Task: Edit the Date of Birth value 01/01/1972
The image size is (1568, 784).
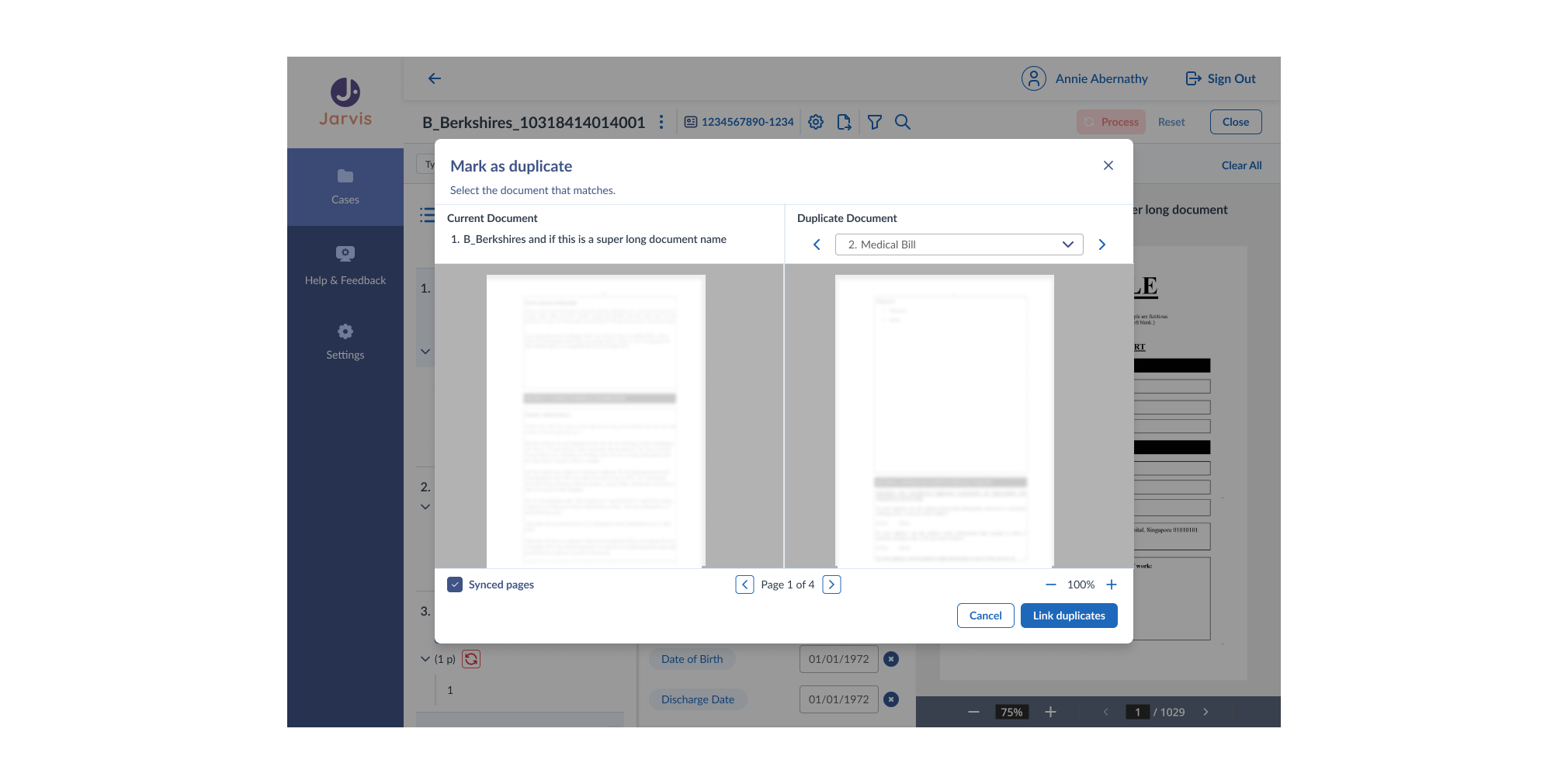Action: [839, 659]
